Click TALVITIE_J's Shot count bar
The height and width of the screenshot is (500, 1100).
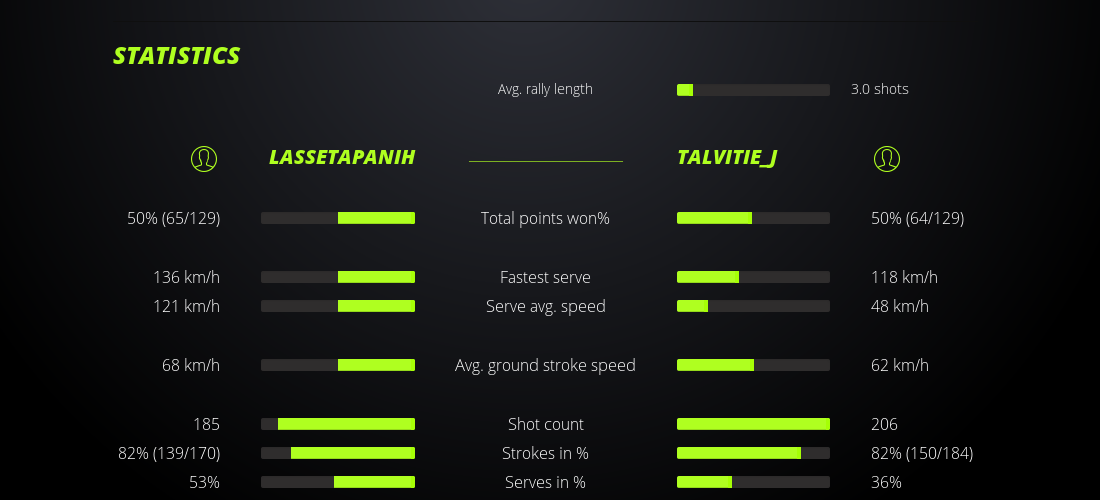tap(753, 424)
